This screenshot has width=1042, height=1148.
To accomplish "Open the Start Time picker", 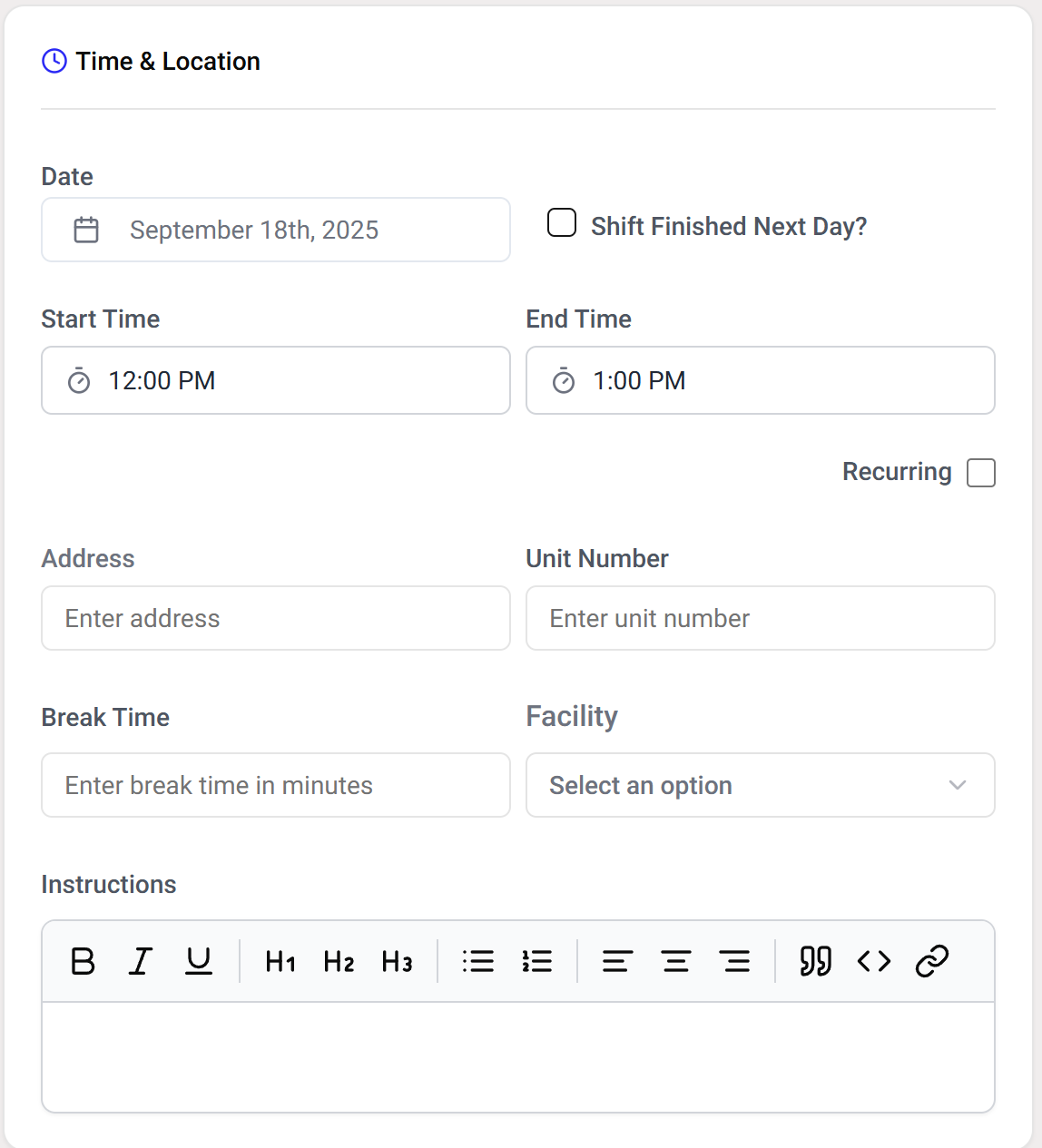I will coord(275,381).
